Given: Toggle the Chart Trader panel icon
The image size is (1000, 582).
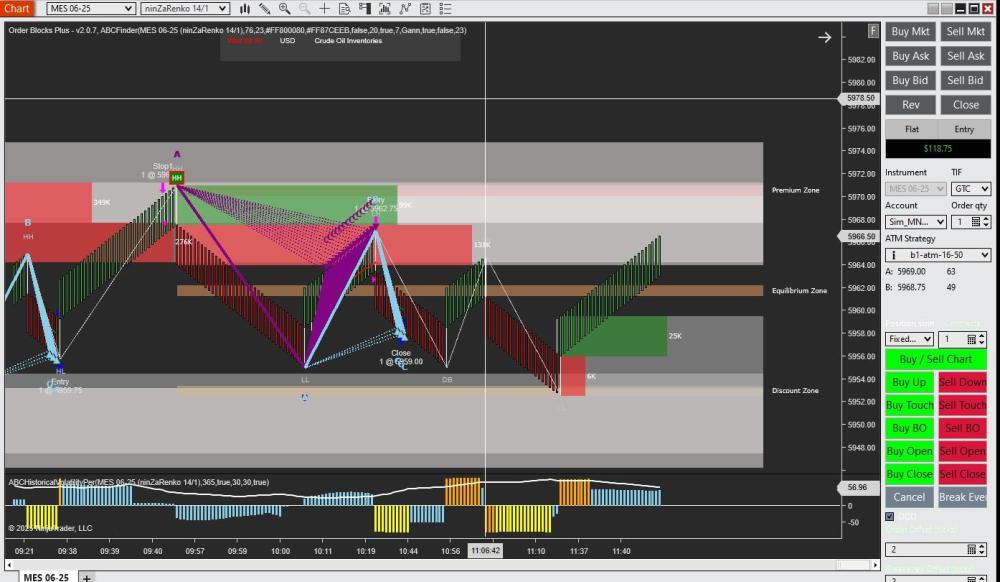Looking at the screenshot, I should pyautogui.click(x=364, y=8).
